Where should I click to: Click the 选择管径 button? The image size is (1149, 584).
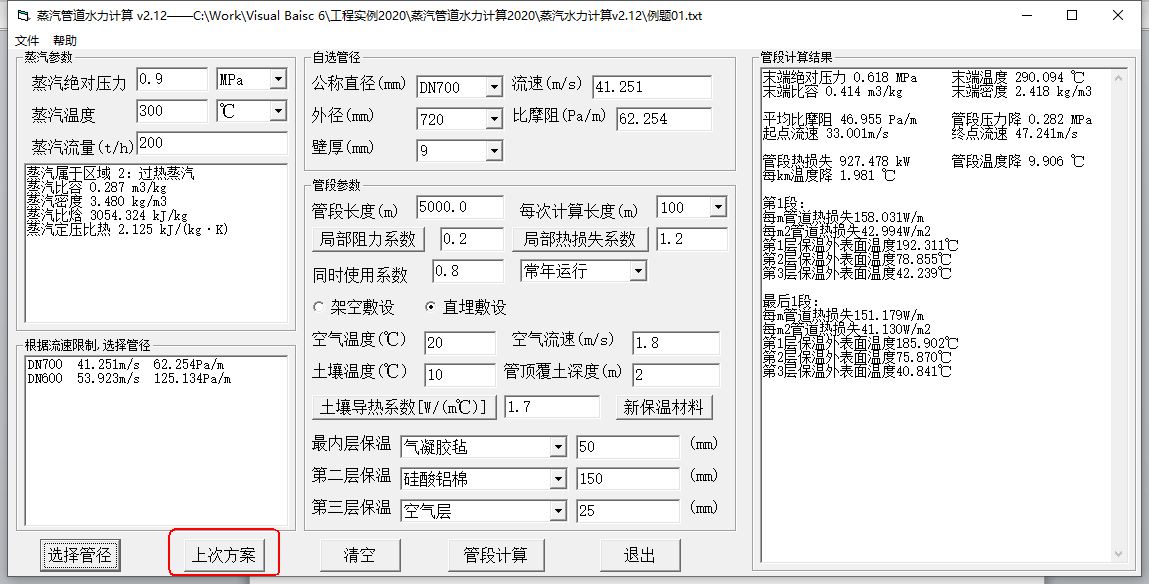point(80,555)
